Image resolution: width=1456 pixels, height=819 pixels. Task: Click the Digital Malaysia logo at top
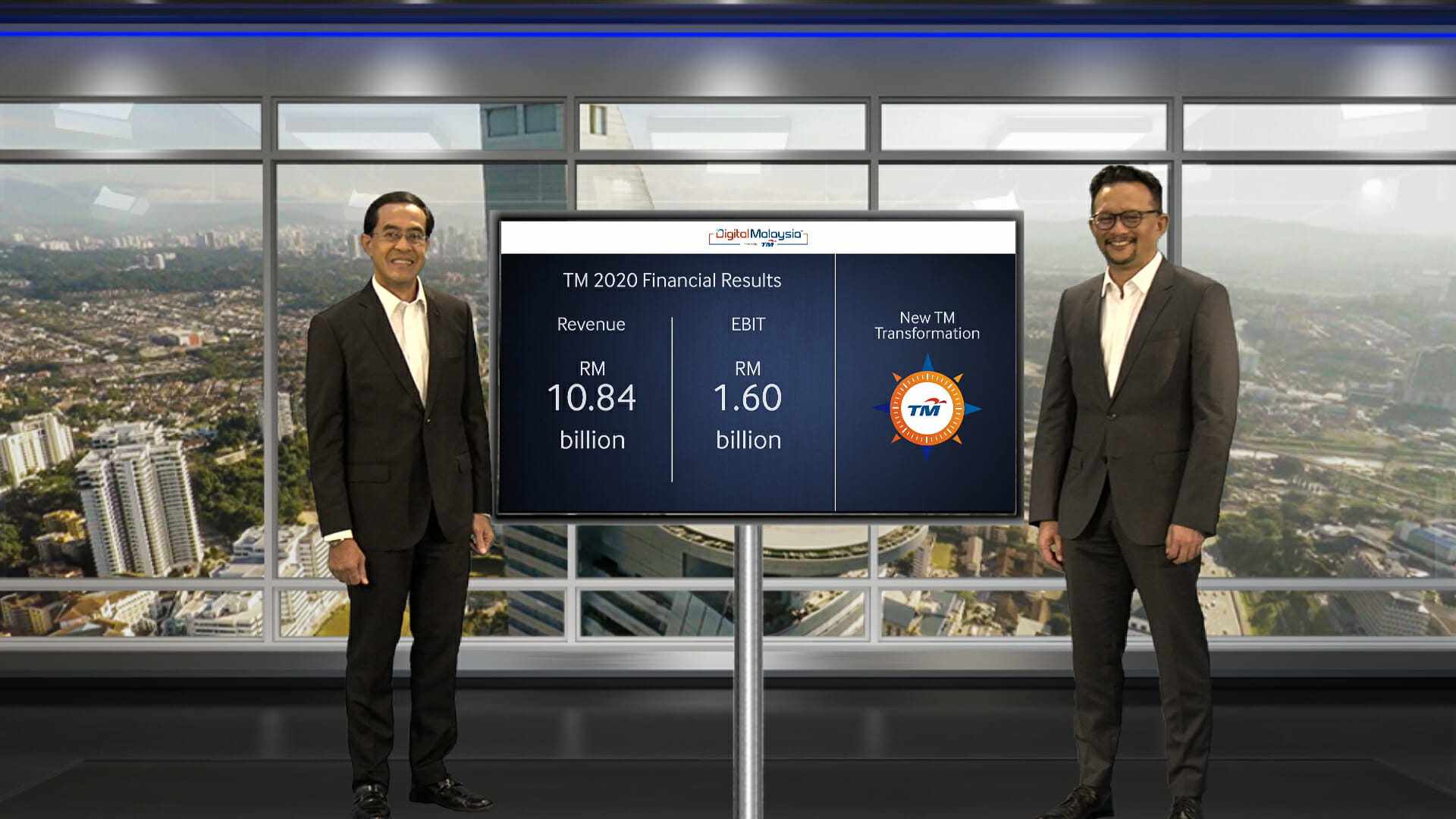(x=758, y=236)
